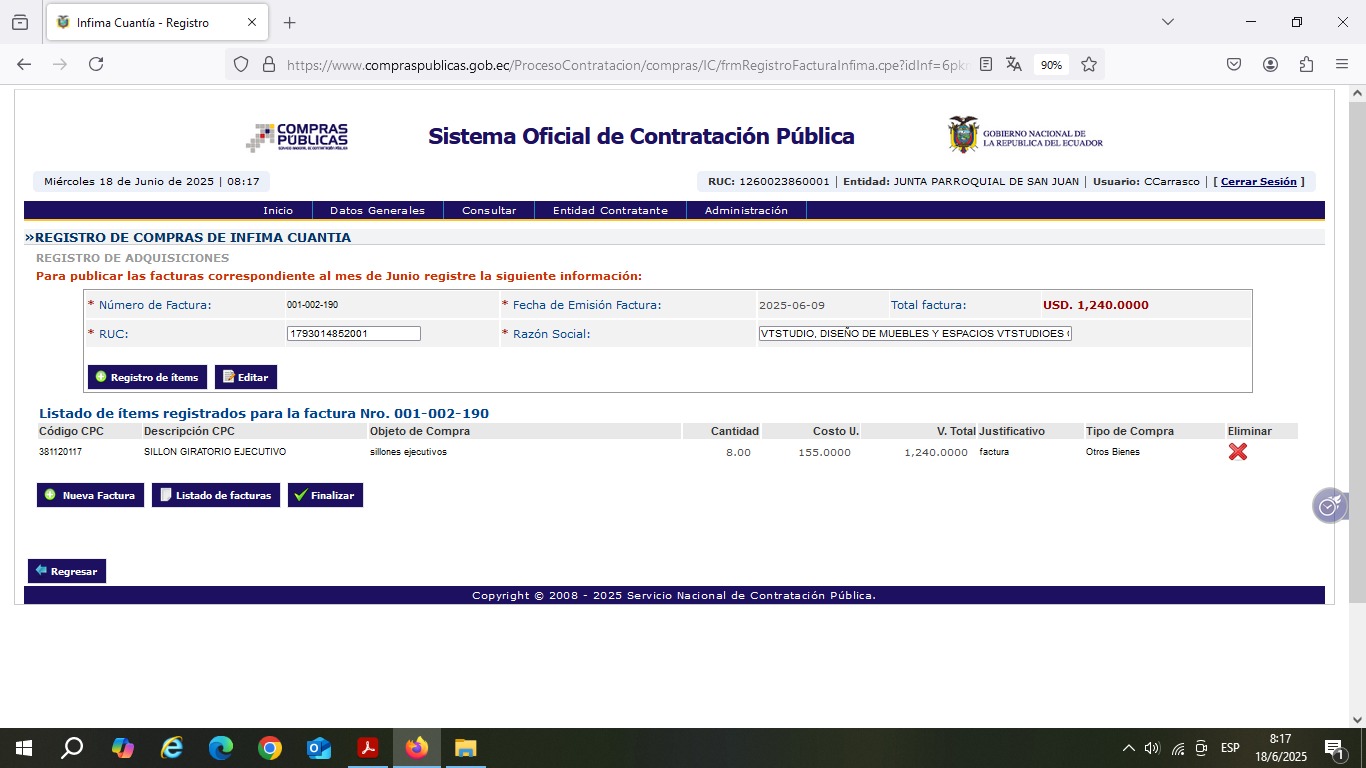Click the 90% zoom level indicator
The image size is (1366, 768).
[x=1051, y=65]
